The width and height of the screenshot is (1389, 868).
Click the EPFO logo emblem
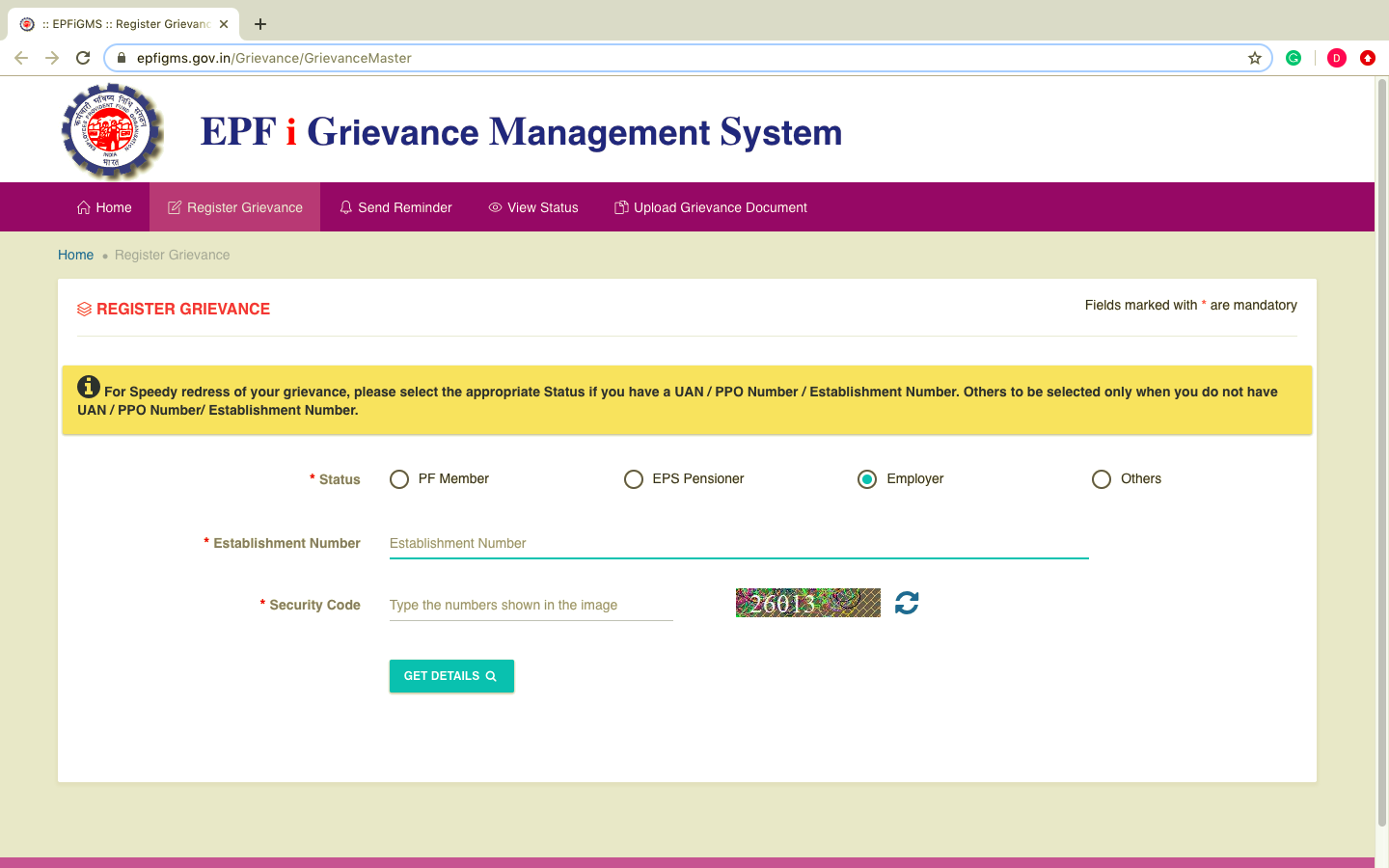tap(112, 131)
